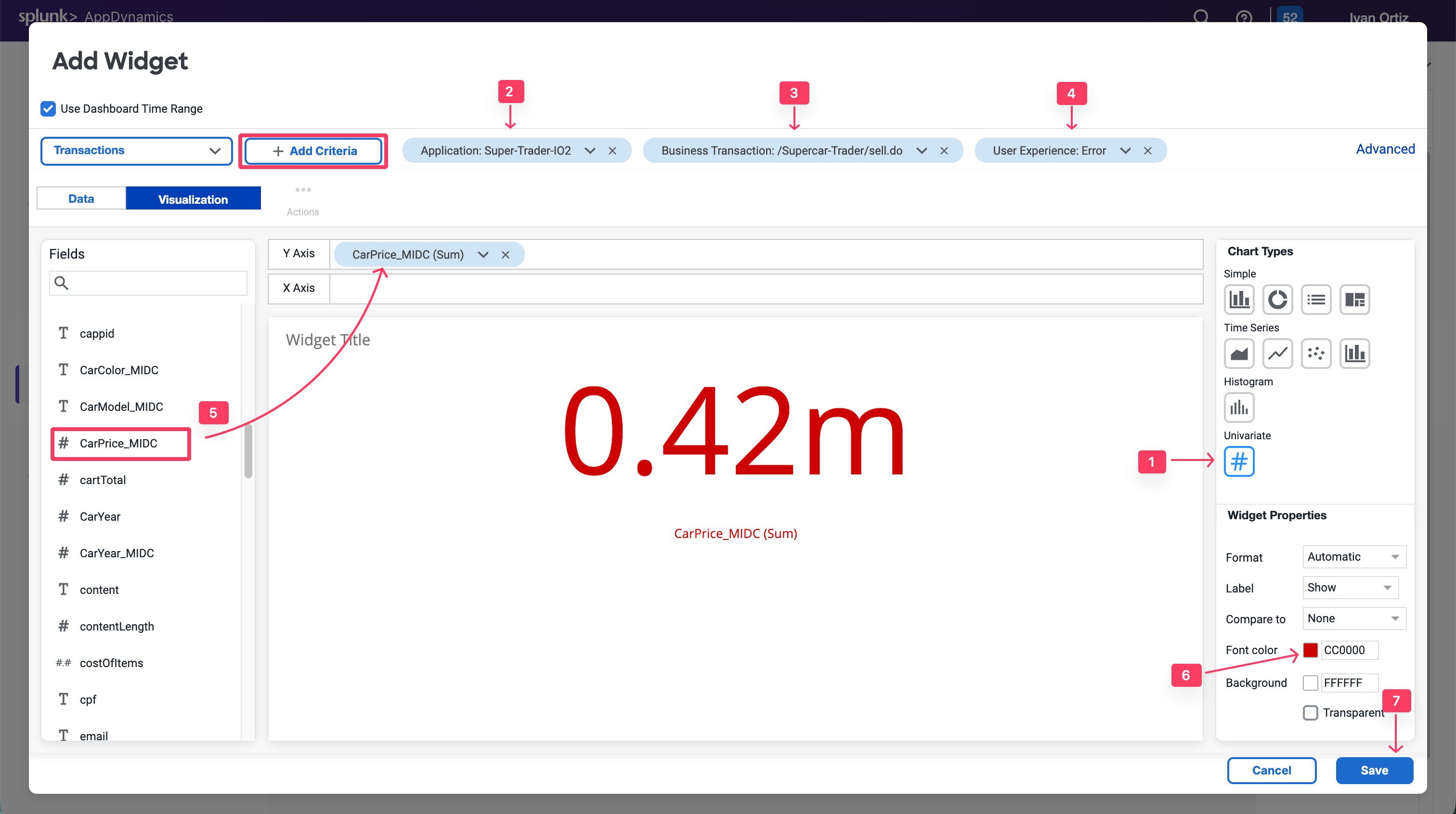
Task: Switch to the Visualization tab
Action: [x=193, y=199]
